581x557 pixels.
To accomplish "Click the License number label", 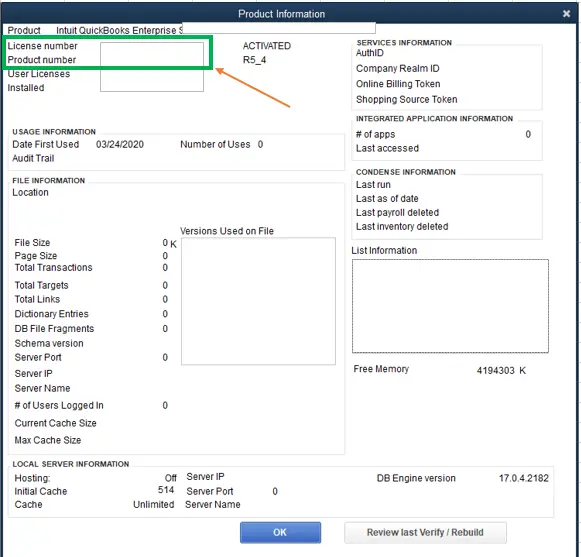I will pyautogui.click(x=42, y=46).
